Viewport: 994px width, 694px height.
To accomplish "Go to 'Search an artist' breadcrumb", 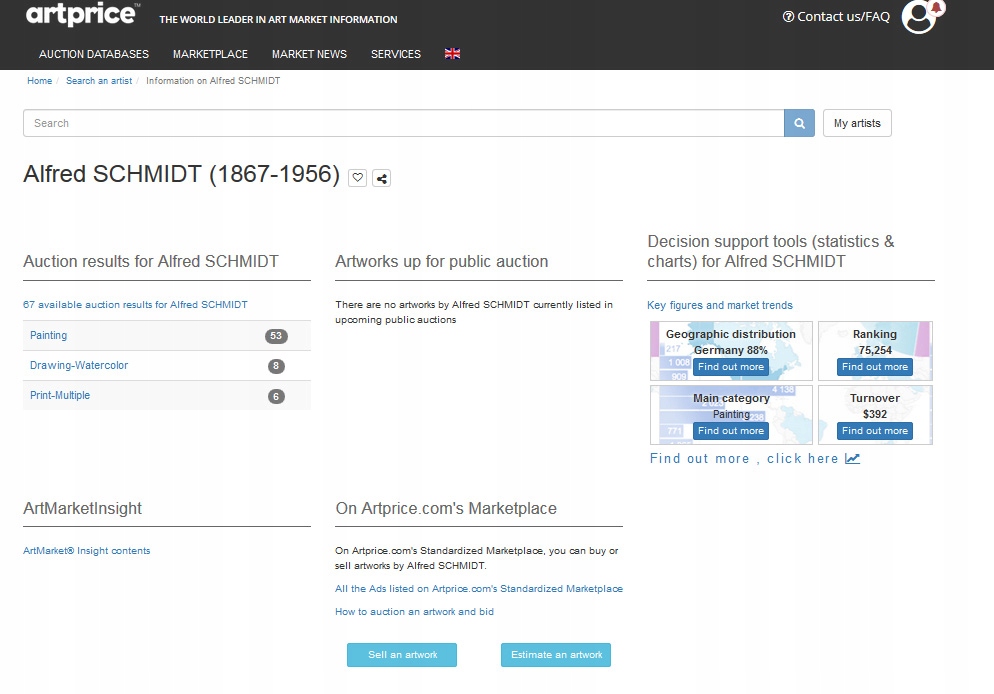I will point(99,80).
